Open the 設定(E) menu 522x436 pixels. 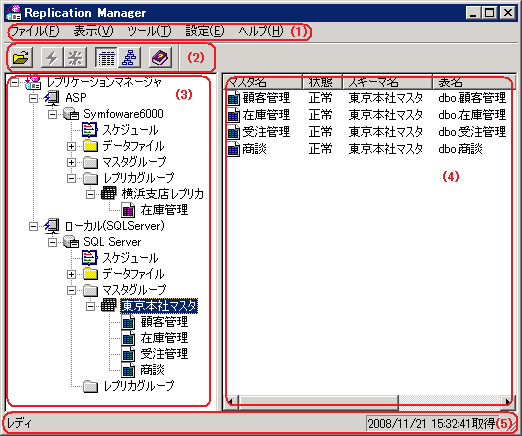205,31
